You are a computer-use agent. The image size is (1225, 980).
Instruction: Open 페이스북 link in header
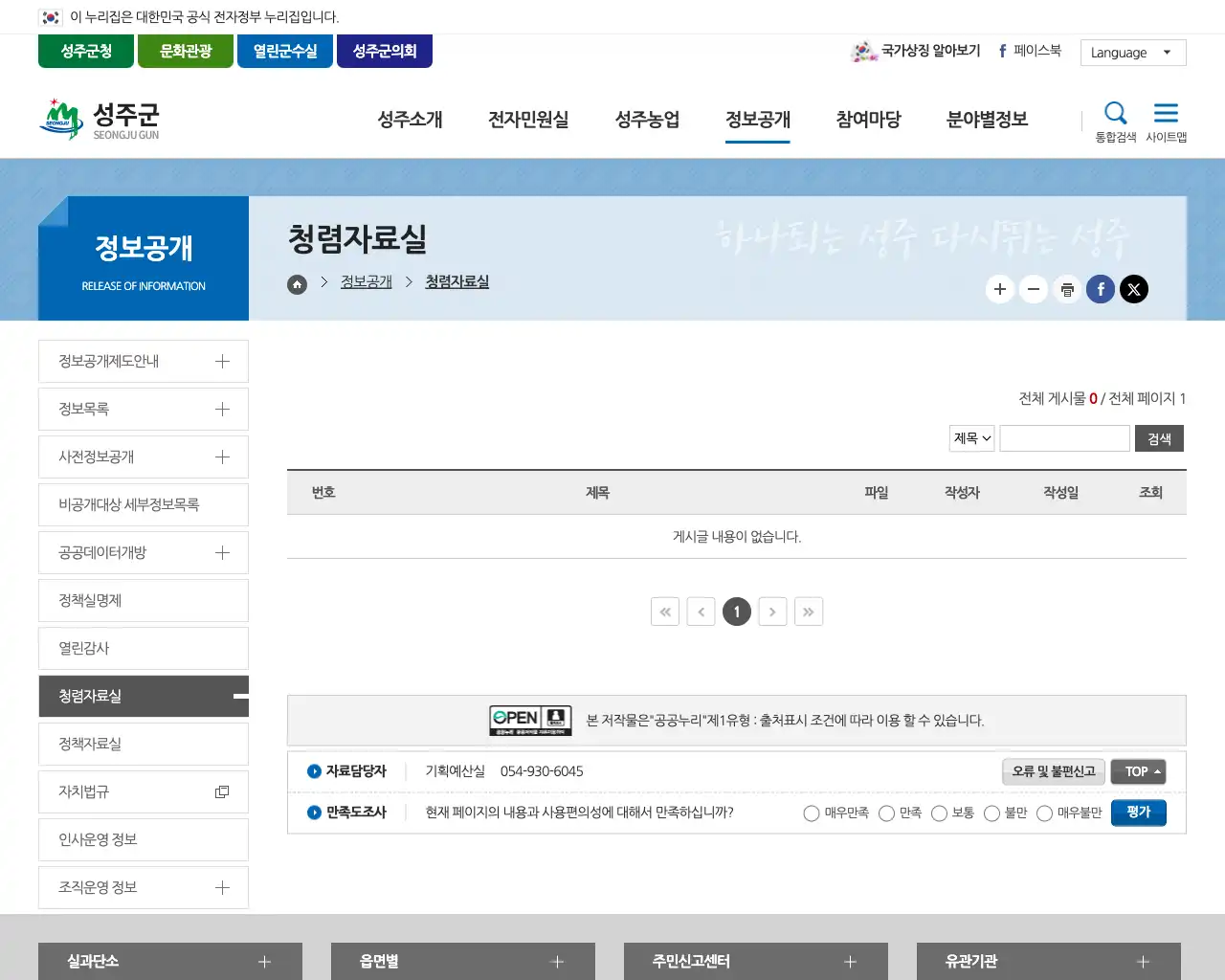coord(1030,51)
